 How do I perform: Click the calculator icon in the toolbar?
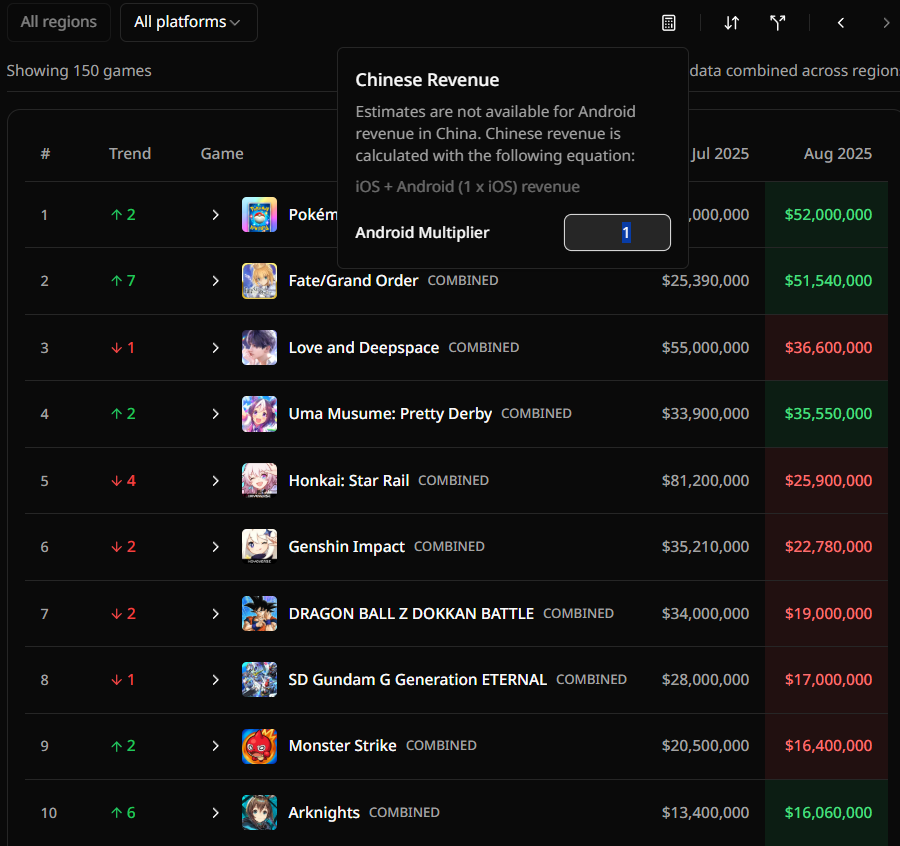pyautogui.click(x=669, y=23)
